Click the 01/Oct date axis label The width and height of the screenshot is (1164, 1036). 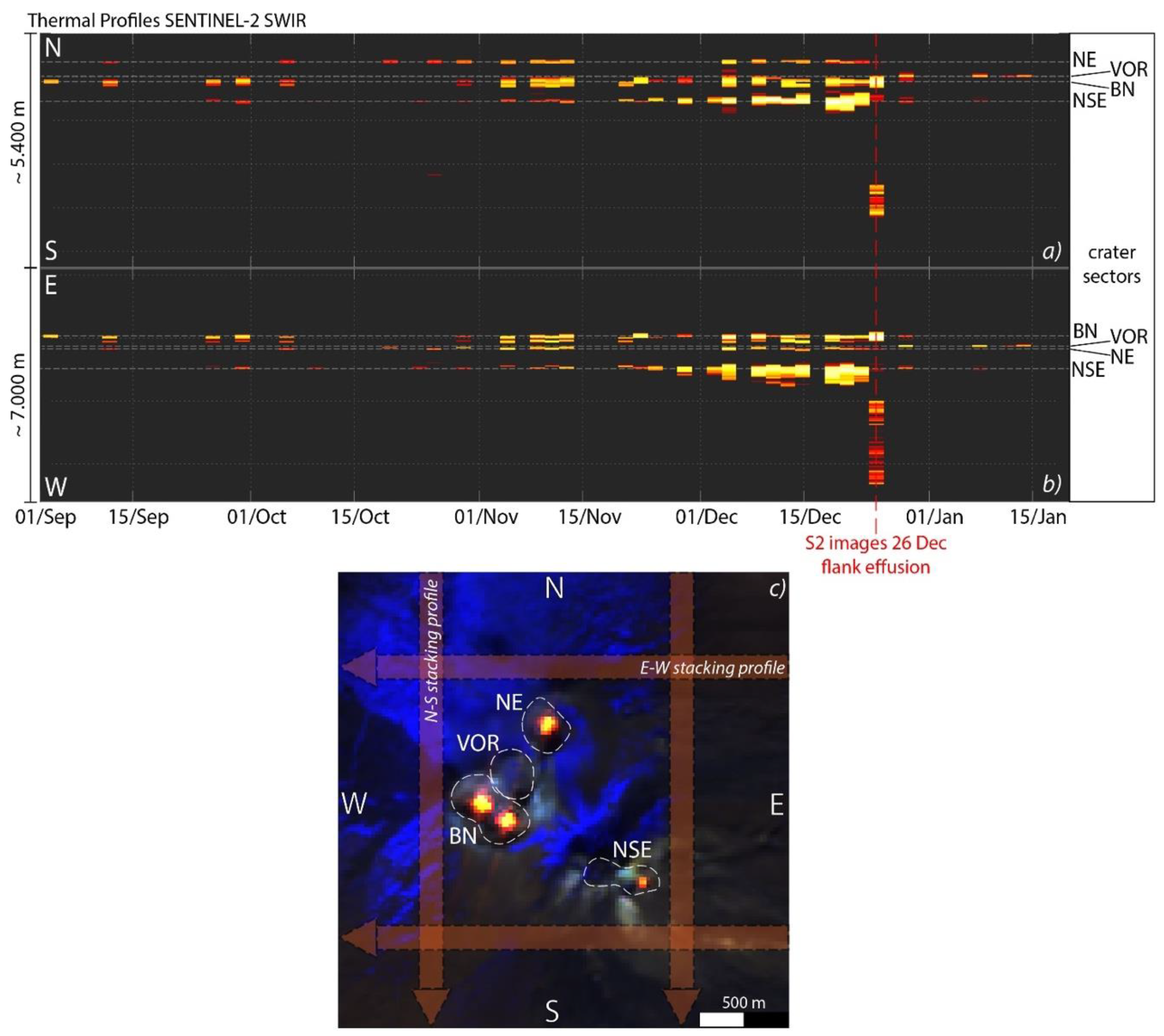256,517
